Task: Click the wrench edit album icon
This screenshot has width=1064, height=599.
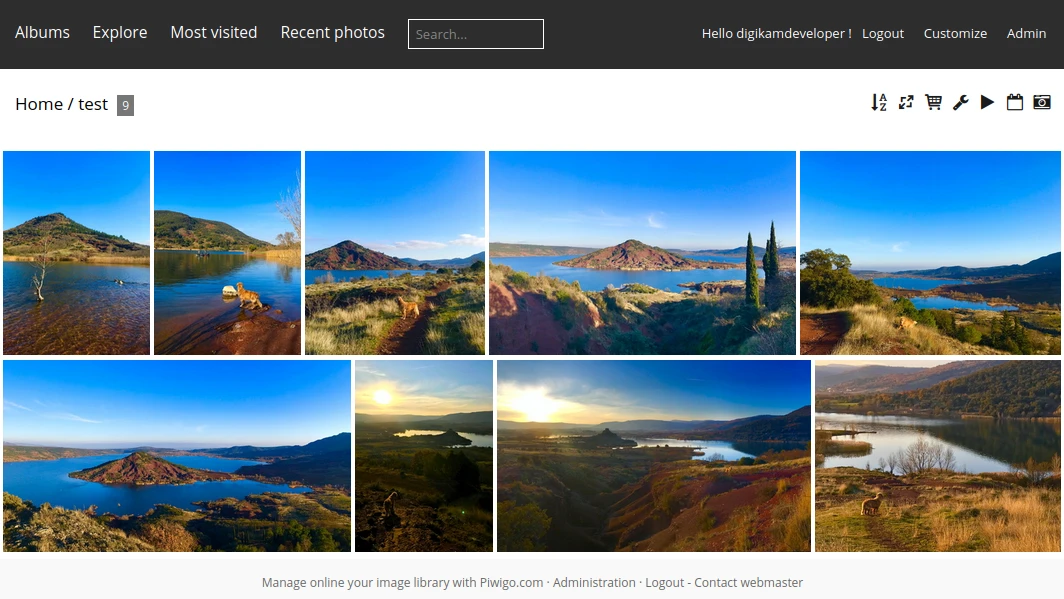Action: (x=960, y=102)
